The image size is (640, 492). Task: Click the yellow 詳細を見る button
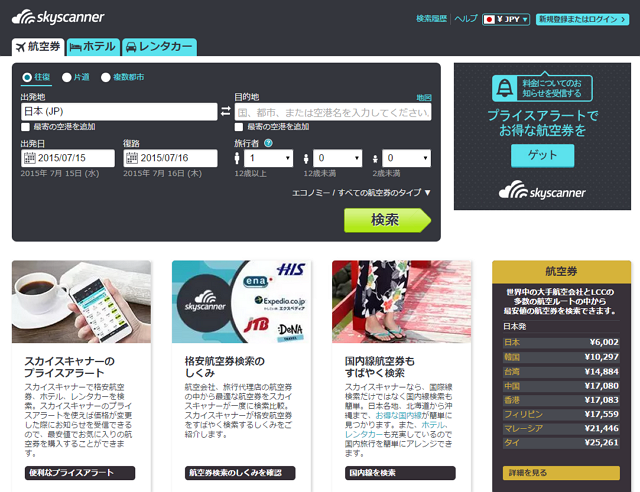(561, 473)
